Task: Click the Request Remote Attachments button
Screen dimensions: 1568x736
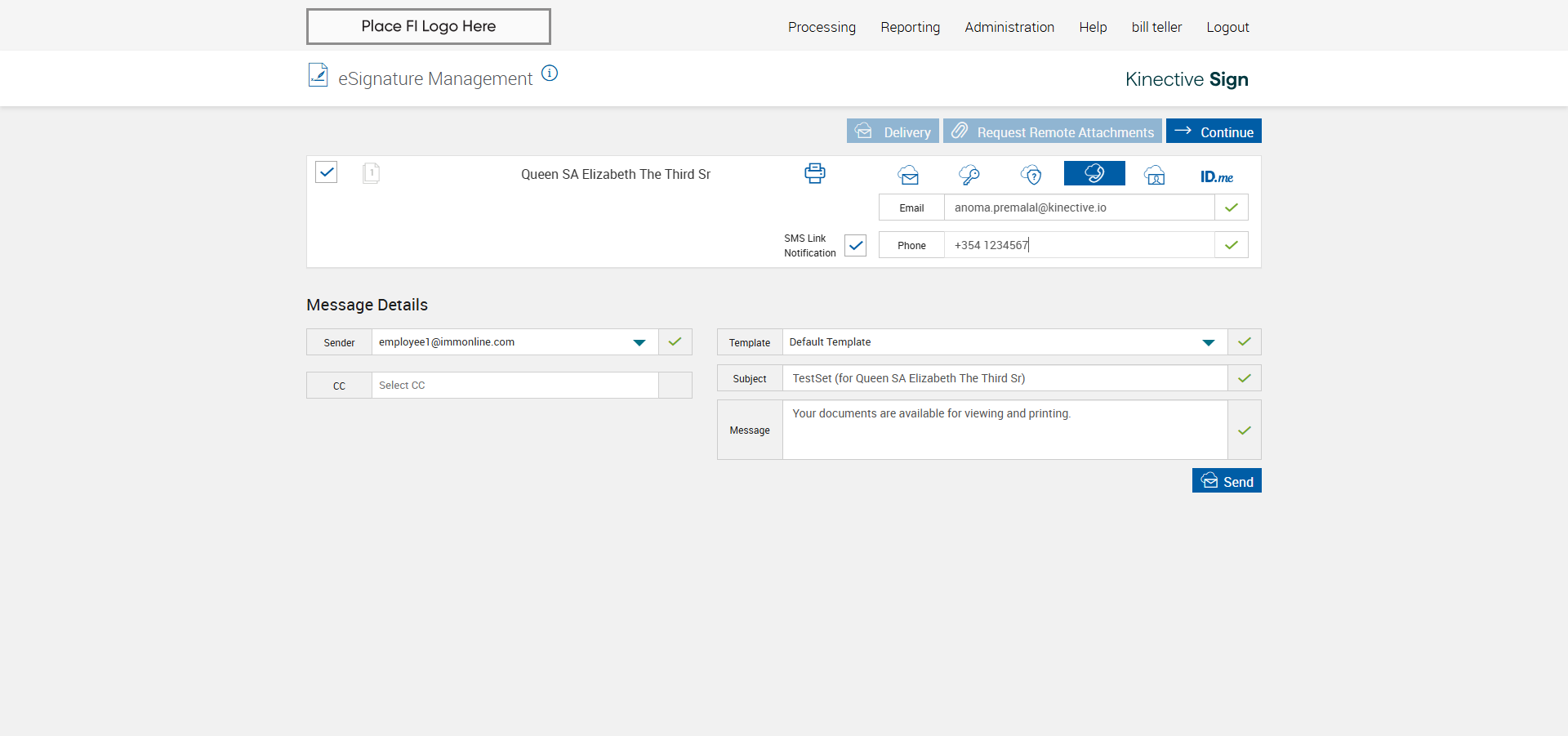Action: pos(1052,132)
